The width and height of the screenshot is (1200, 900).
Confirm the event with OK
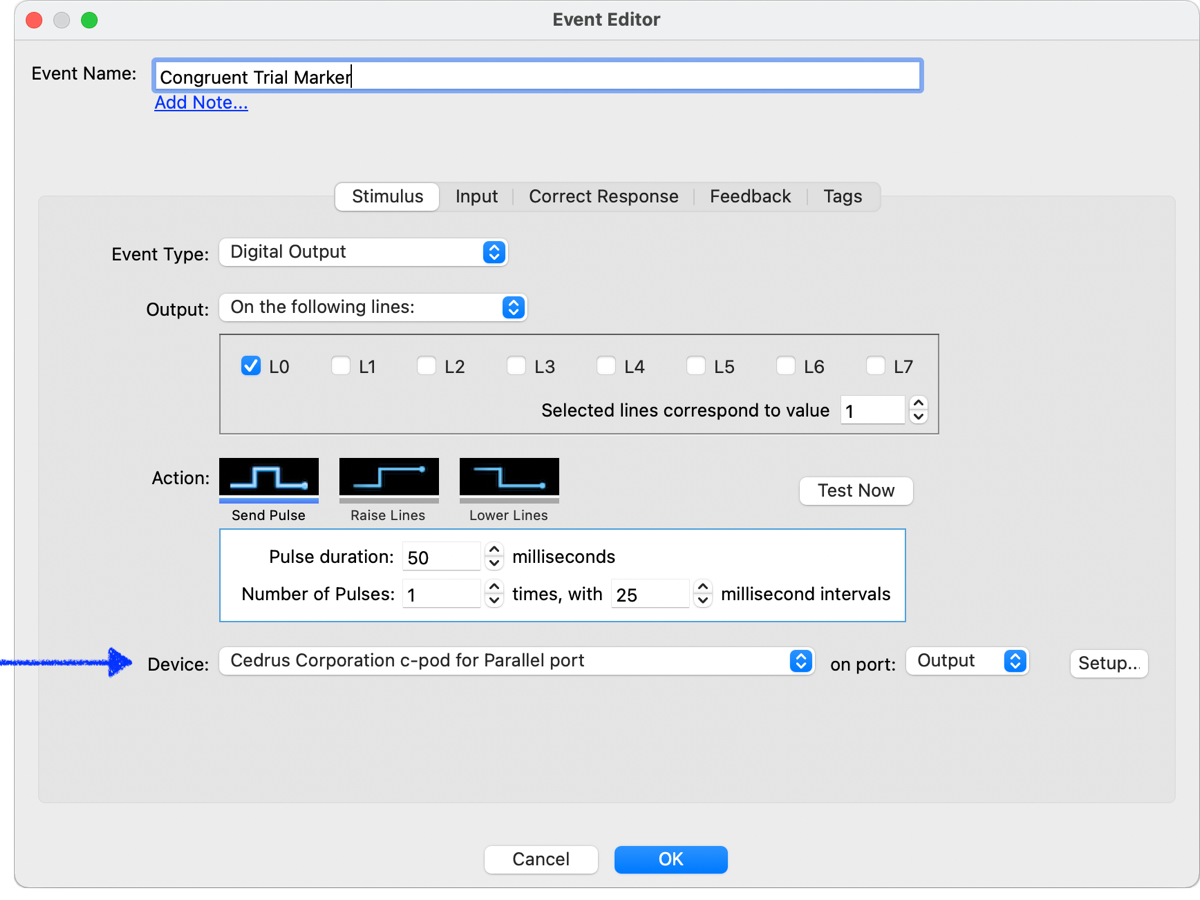point(670,859)
